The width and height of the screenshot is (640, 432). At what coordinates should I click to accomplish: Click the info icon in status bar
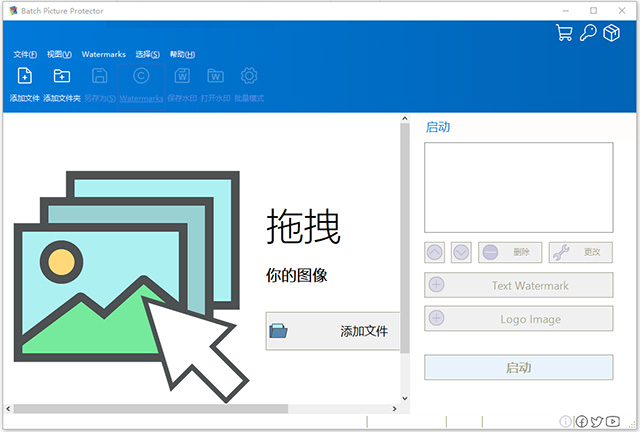[565, 421]
